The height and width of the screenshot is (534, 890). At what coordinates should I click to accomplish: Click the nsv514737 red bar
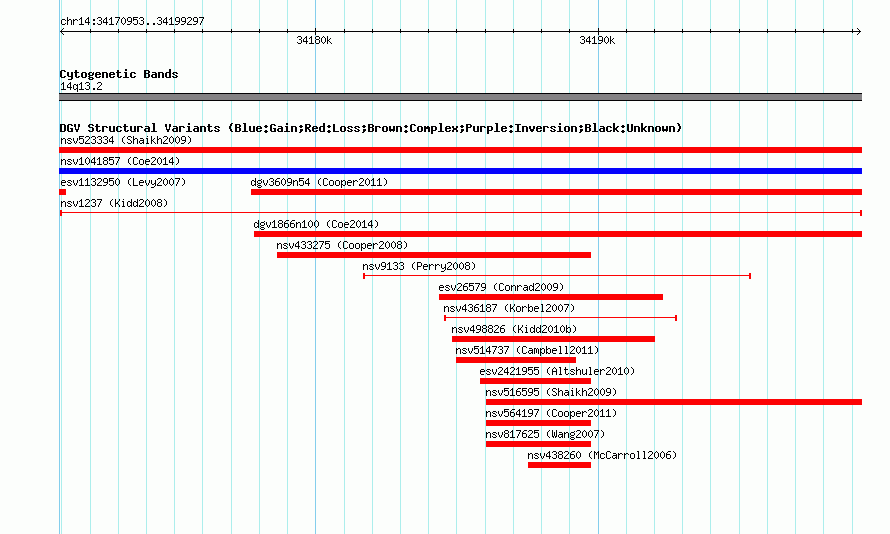click(516, 360)
